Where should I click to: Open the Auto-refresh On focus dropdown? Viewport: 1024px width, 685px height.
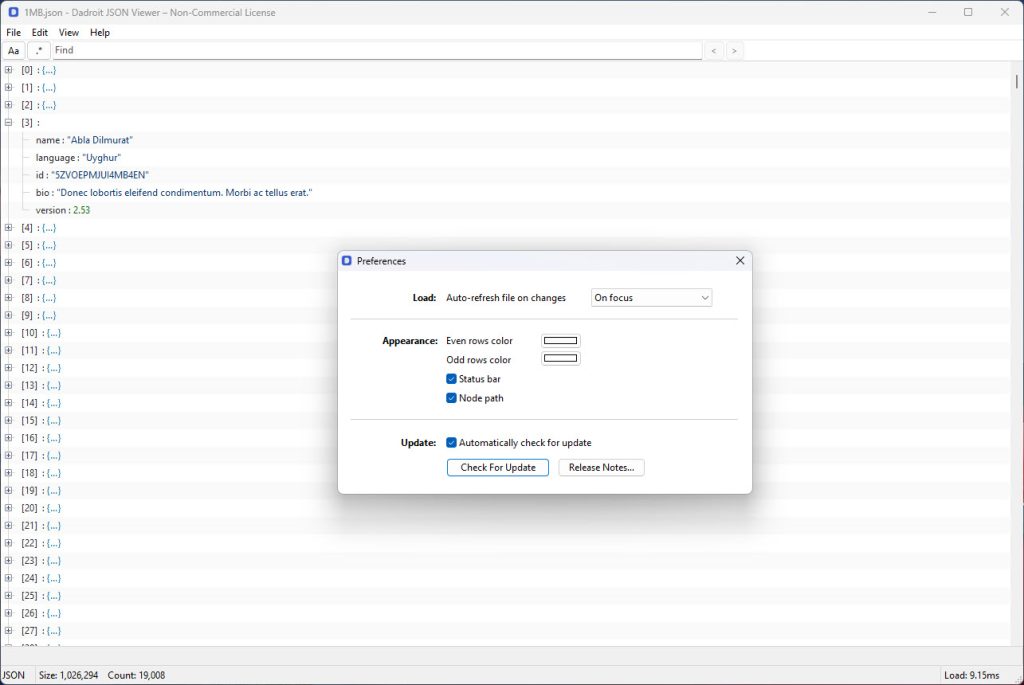[651, 298]
